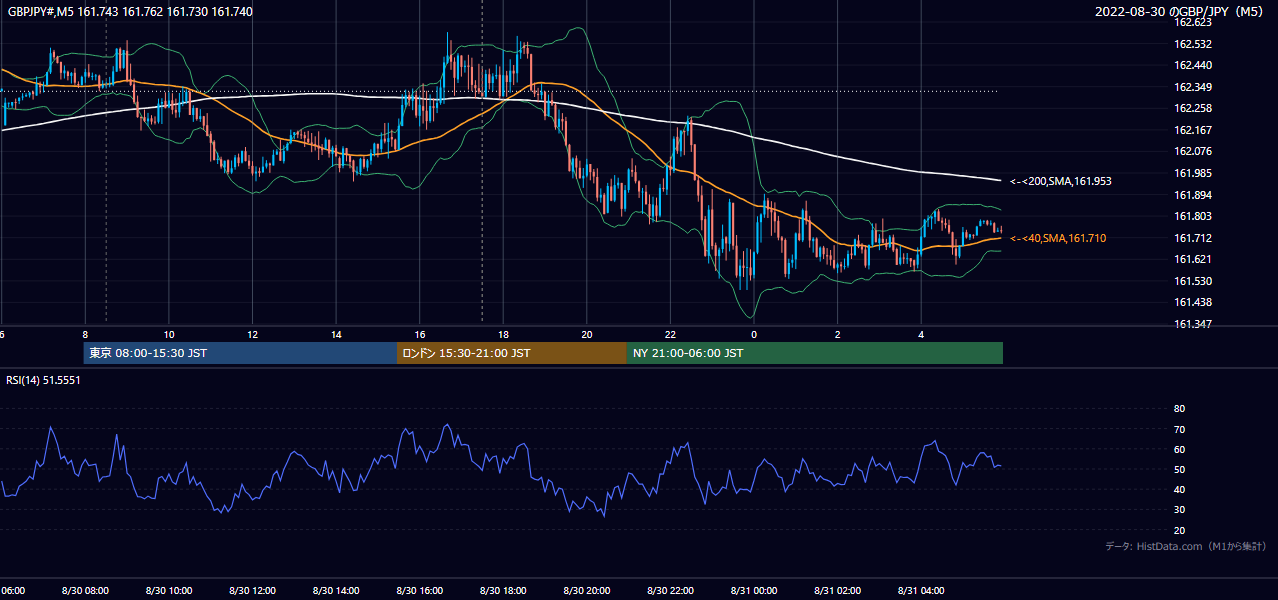Click the GBPJPY# M5 symbol header text

(130, 11)
